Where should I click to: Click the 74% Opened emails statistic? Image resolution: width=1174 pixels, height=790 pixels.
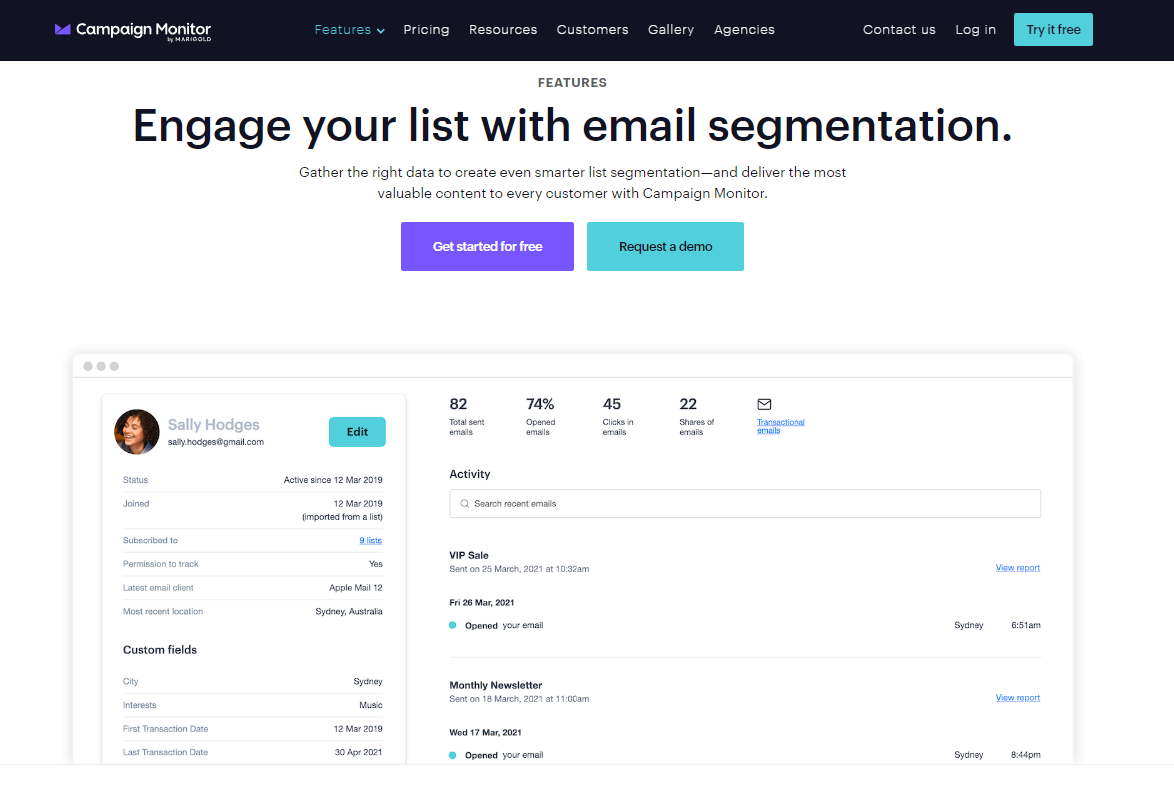tap(541, 416)
